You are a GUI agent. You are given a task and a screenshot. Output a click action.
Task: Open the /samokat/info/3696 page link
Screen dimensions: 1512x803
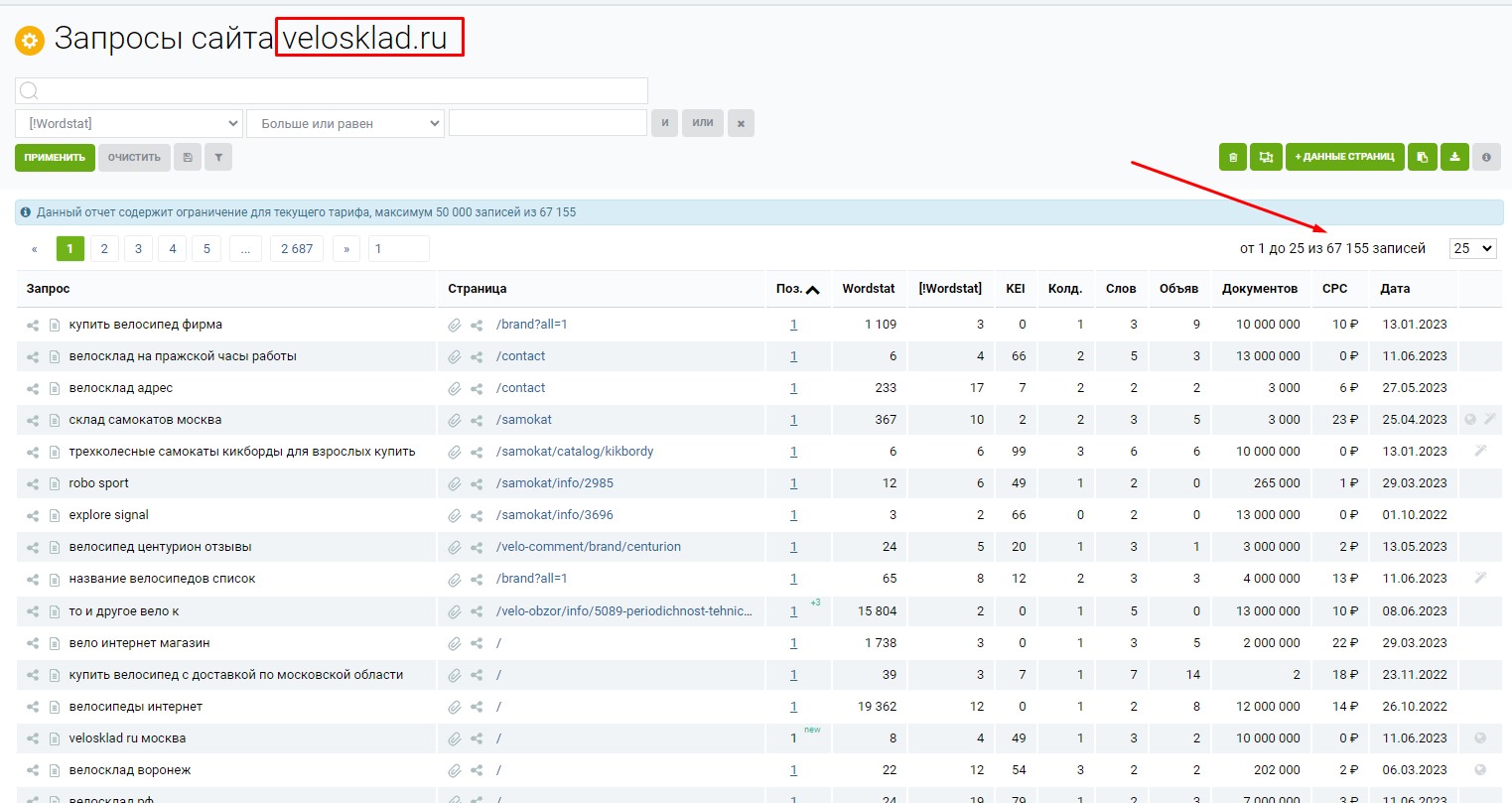pyautogui.click(x=555, y=515)
